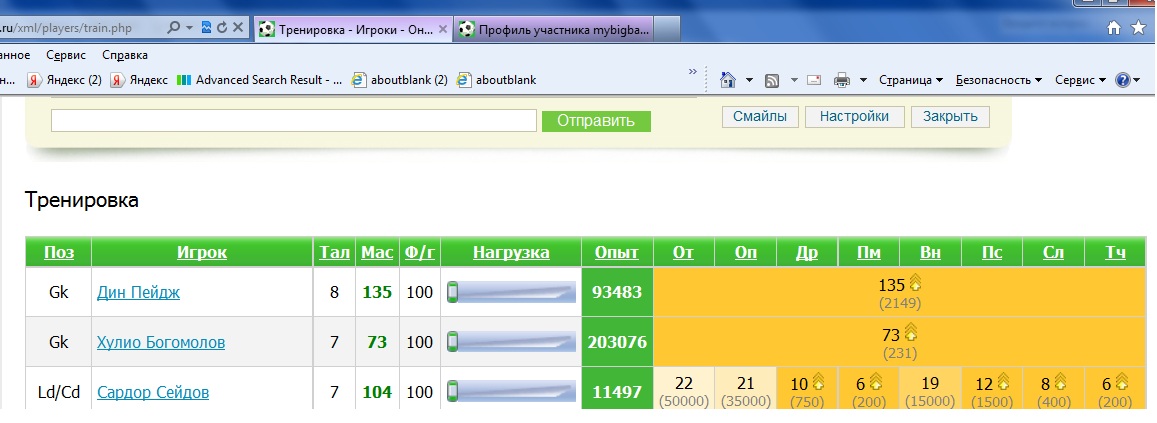Click upgrade arrow in Сардор Сейдов's Тч cell
Screen dimensions: 1157x423
point(1121,382)
